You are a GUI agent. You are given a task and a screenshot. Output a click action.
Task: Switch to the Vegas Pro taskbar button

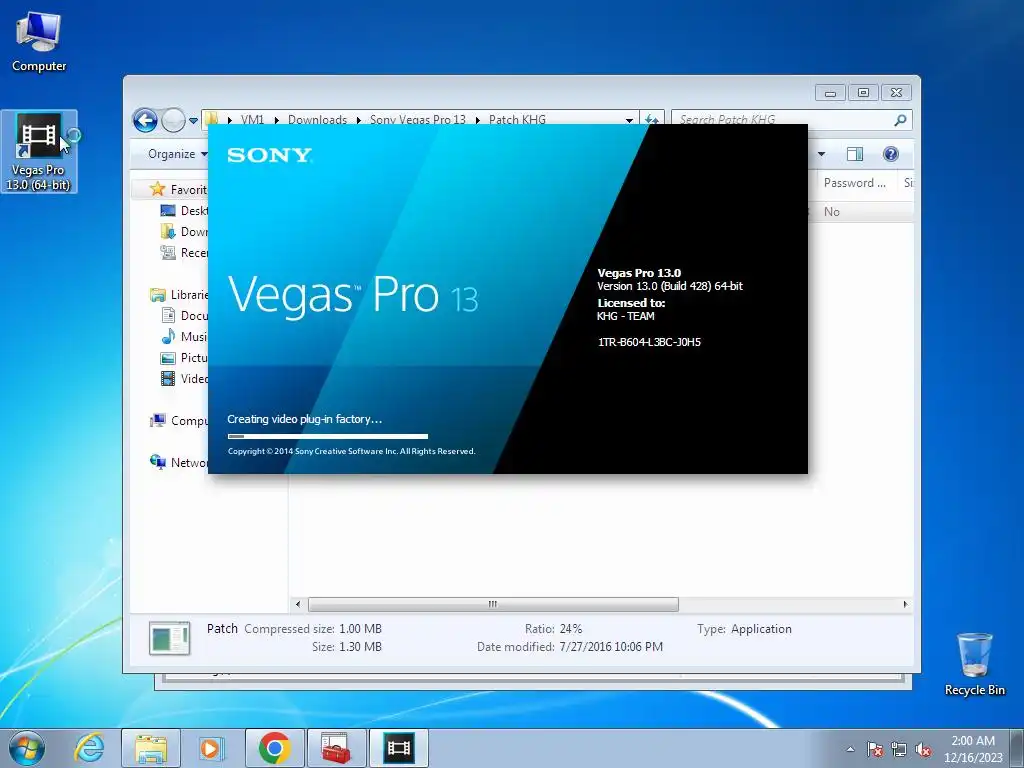click(x=399, y=748)
